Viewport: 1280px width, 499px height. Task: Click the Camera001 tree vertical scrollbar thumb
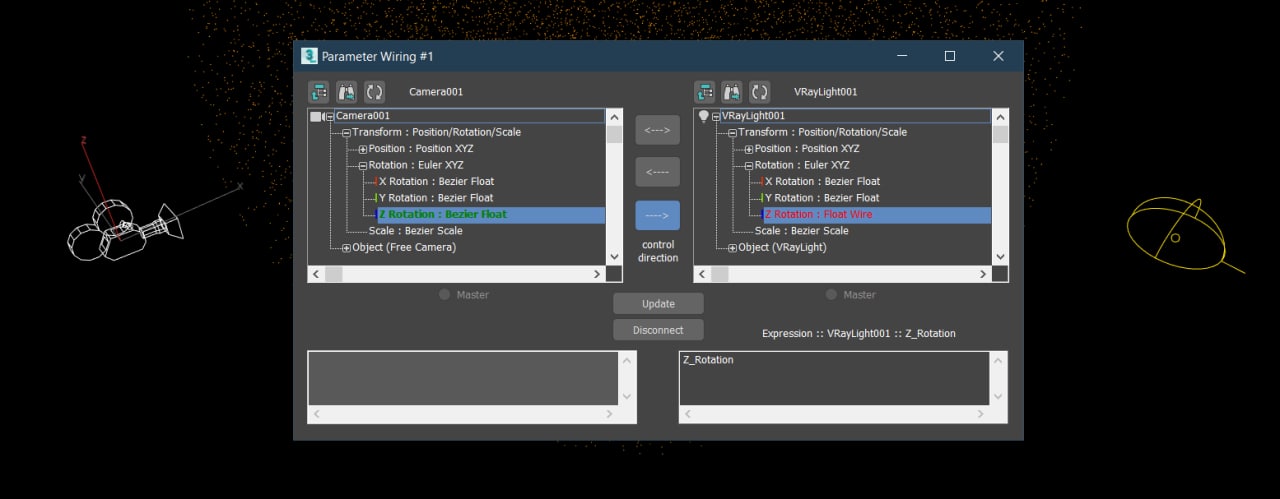(x=614, y=134)
